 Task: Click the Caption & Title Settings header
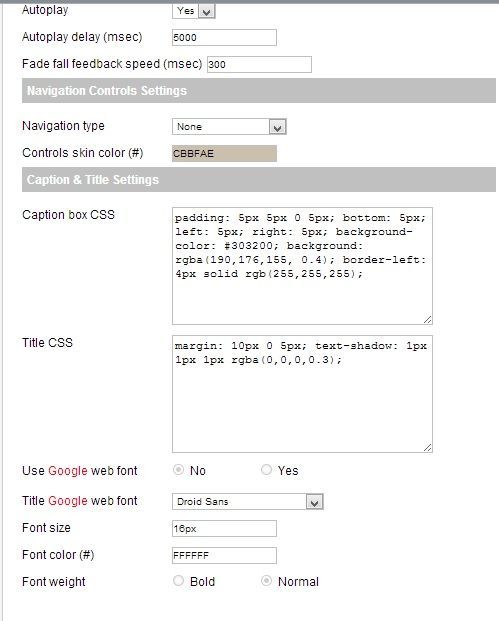259,180
